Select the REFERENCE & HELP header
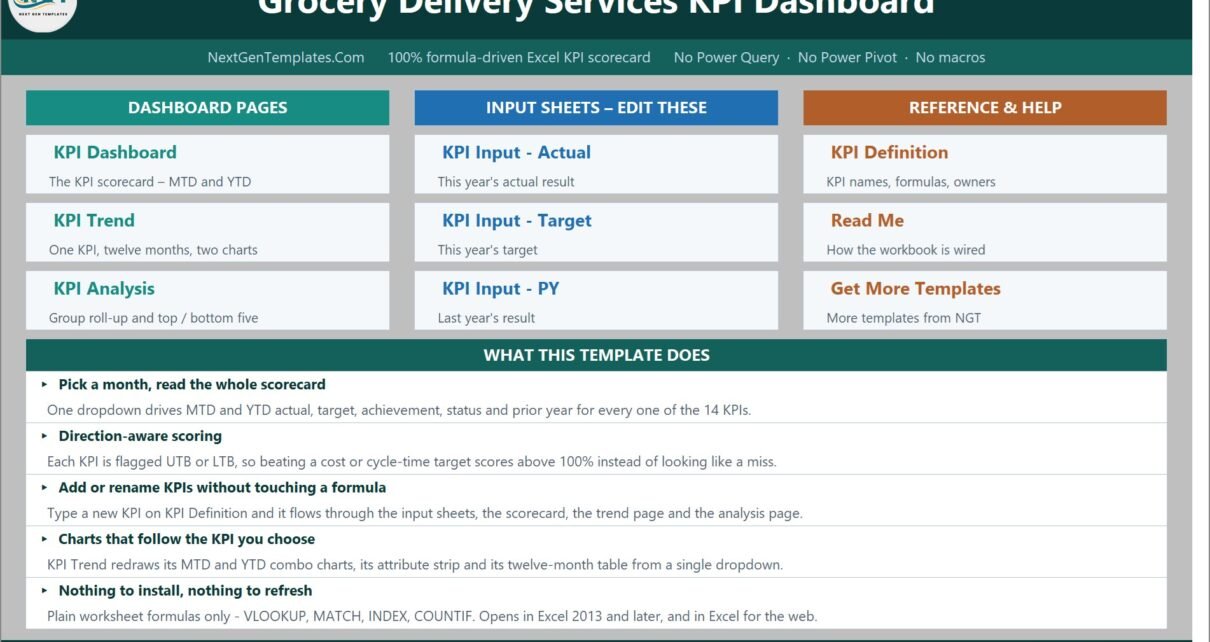Screen dimensions: 1210x642 point(985,108)
